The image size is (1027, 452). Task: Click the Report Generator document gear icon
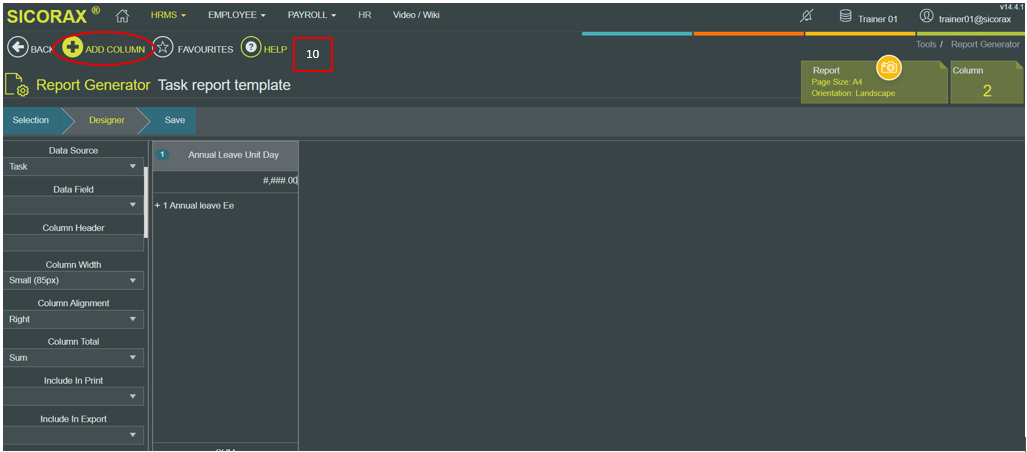(16, 85)
